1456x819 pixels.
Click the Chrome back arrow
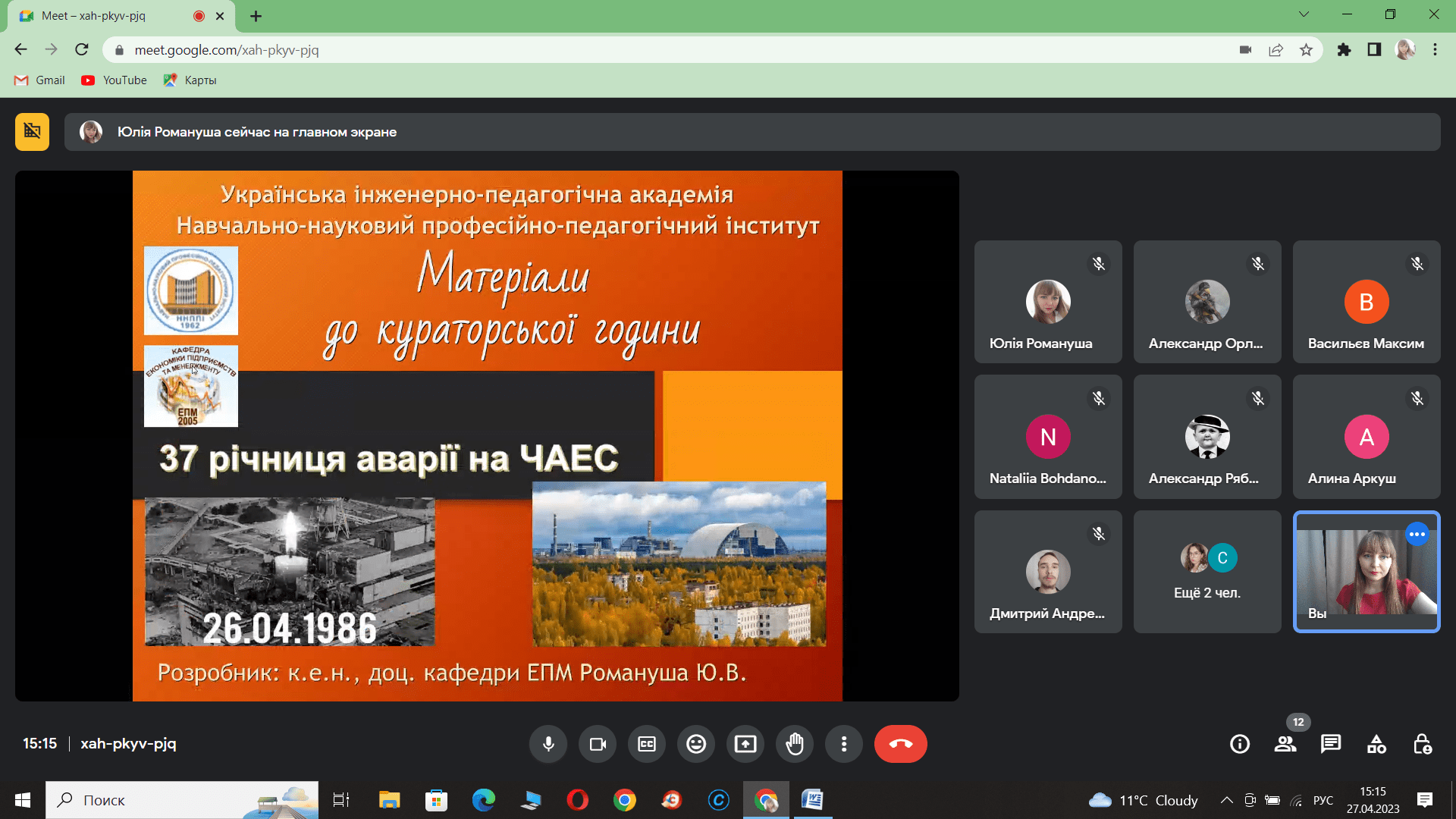click(x=20, y=50)
